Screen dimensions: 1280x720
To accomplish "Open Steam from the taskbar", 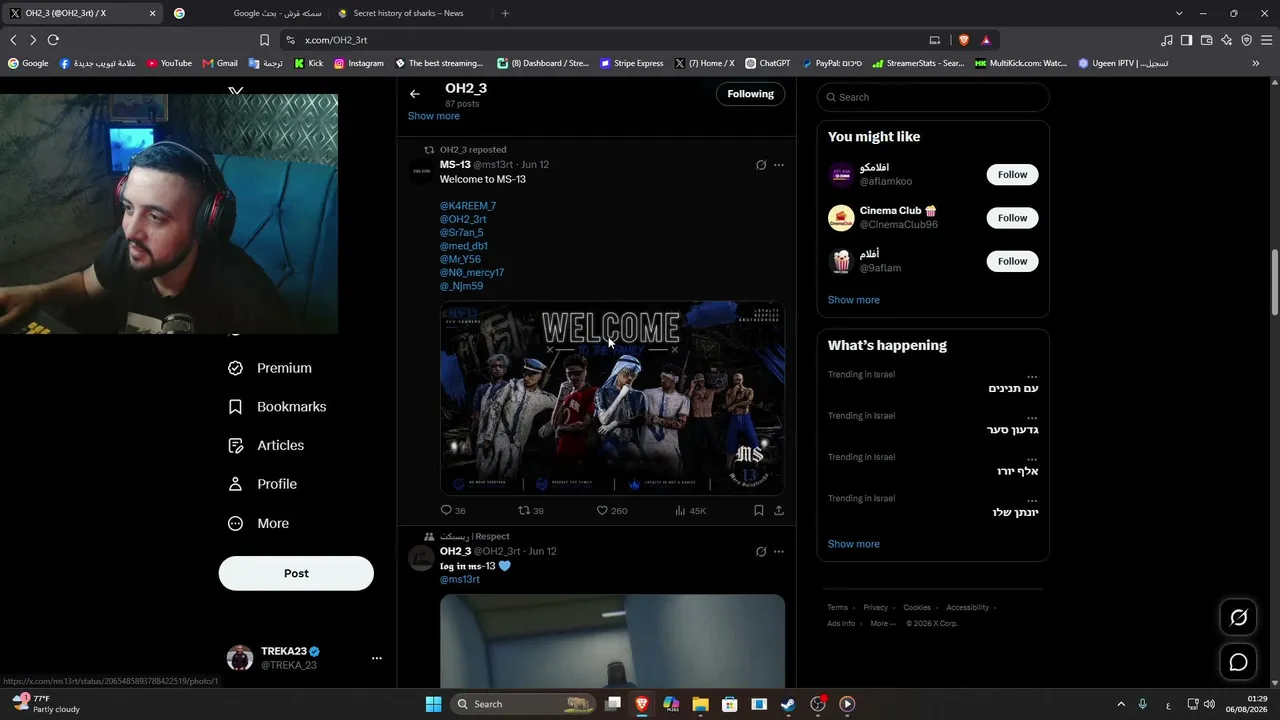I will click(x=788, y=704).
